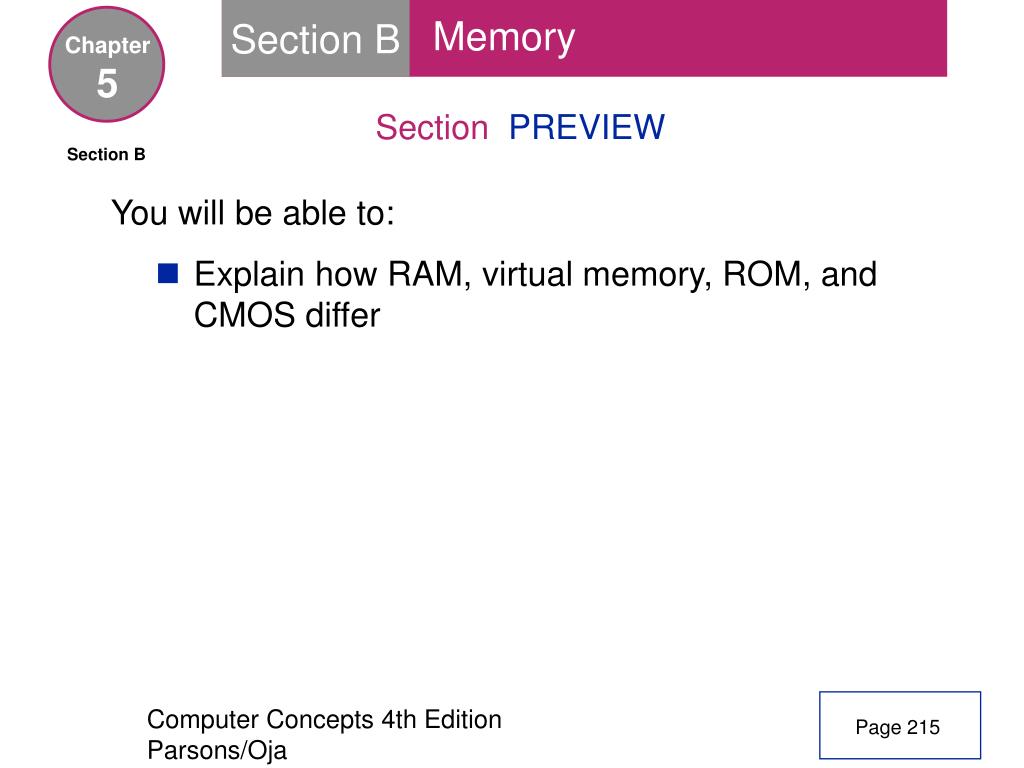Click the Parsons/Oja author credit
1024x768 pixels.
coord(217,750)
